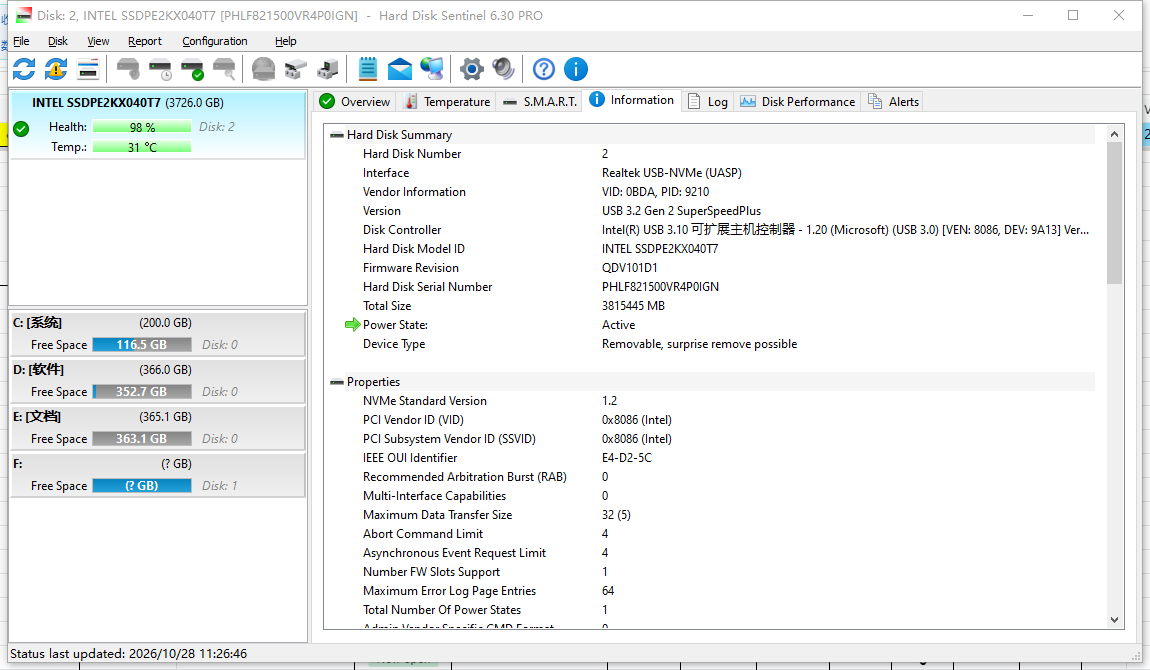Screen dimensions: 1150x670
Task: Click the information panel scrollbar thumb
Action: coord(1114,213)
